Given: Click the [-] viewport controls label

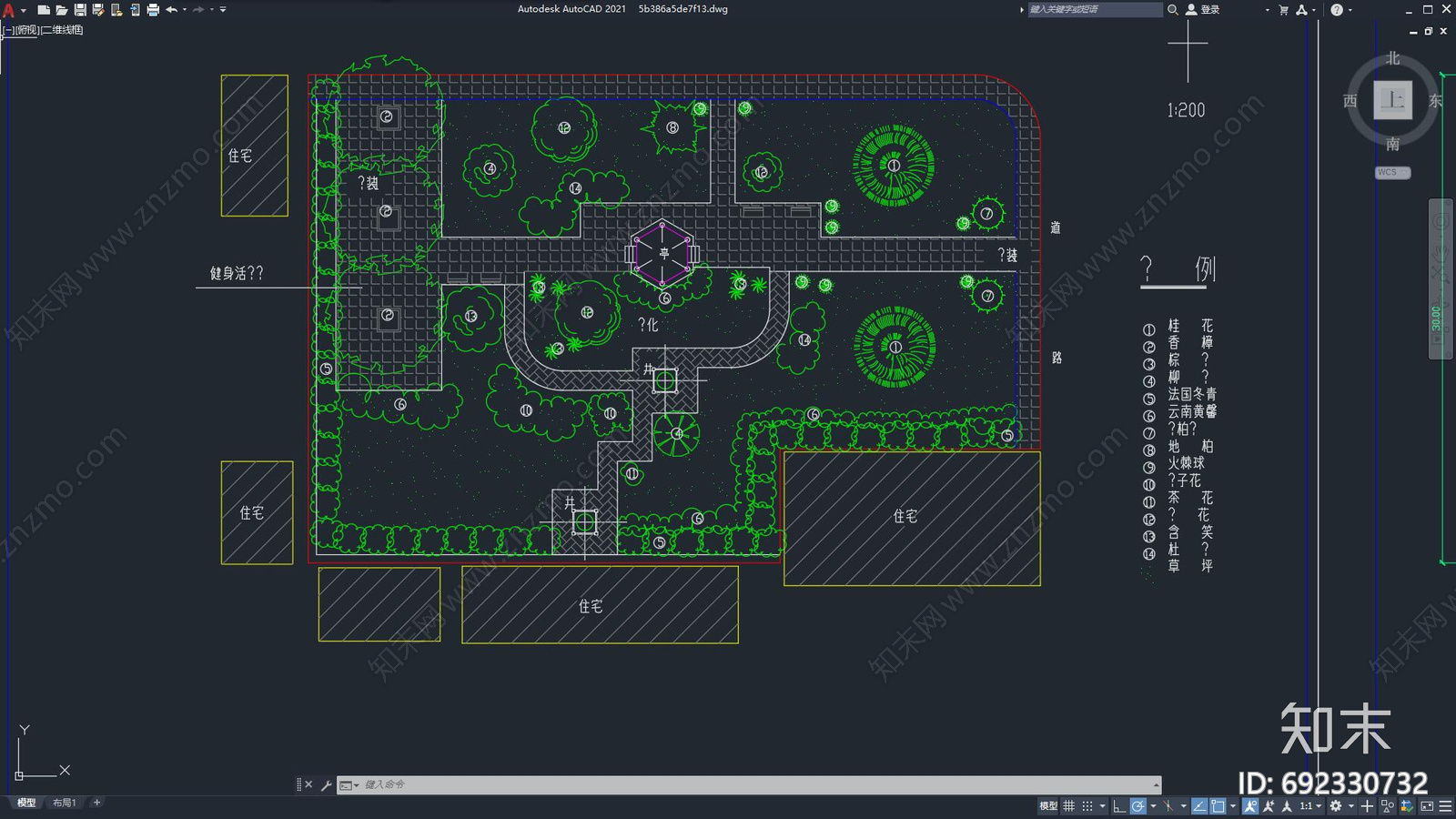Looking at the screenshot, I should tap(8, 30).
